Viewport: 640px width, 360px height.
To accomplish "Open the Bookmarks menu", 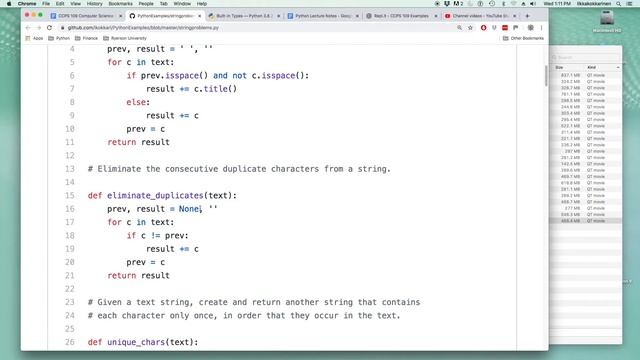I will [120, 4].
